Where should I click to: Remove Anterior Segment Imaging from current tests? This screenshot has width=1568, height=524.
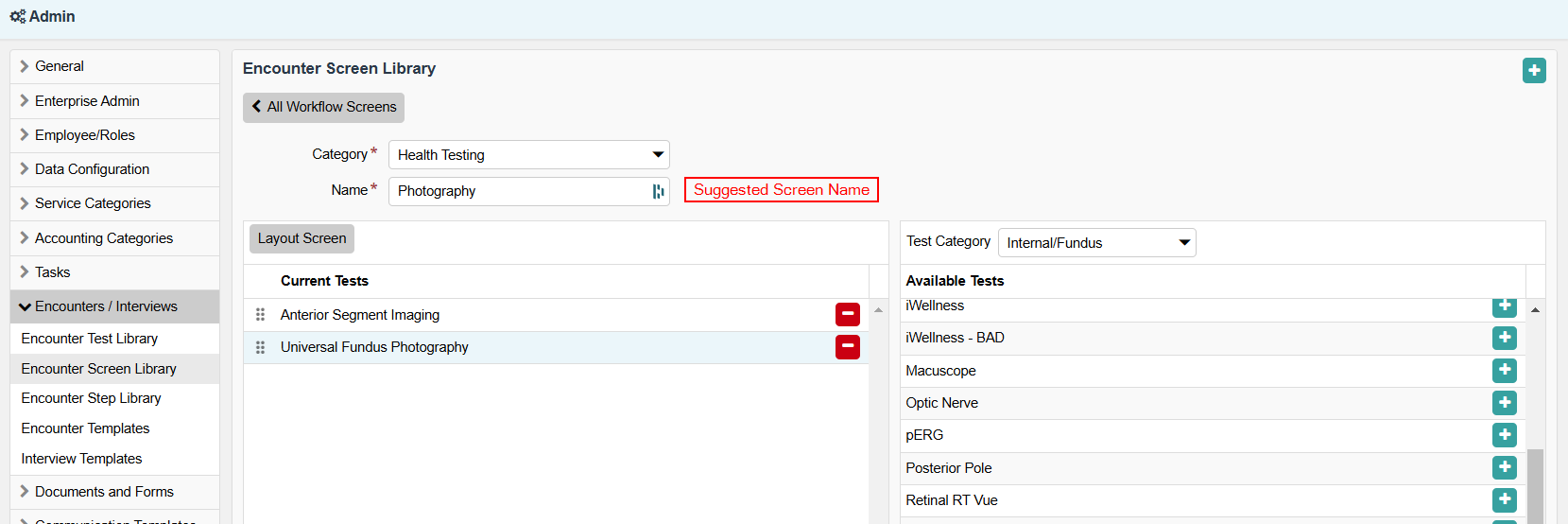(x=847, y=314)
